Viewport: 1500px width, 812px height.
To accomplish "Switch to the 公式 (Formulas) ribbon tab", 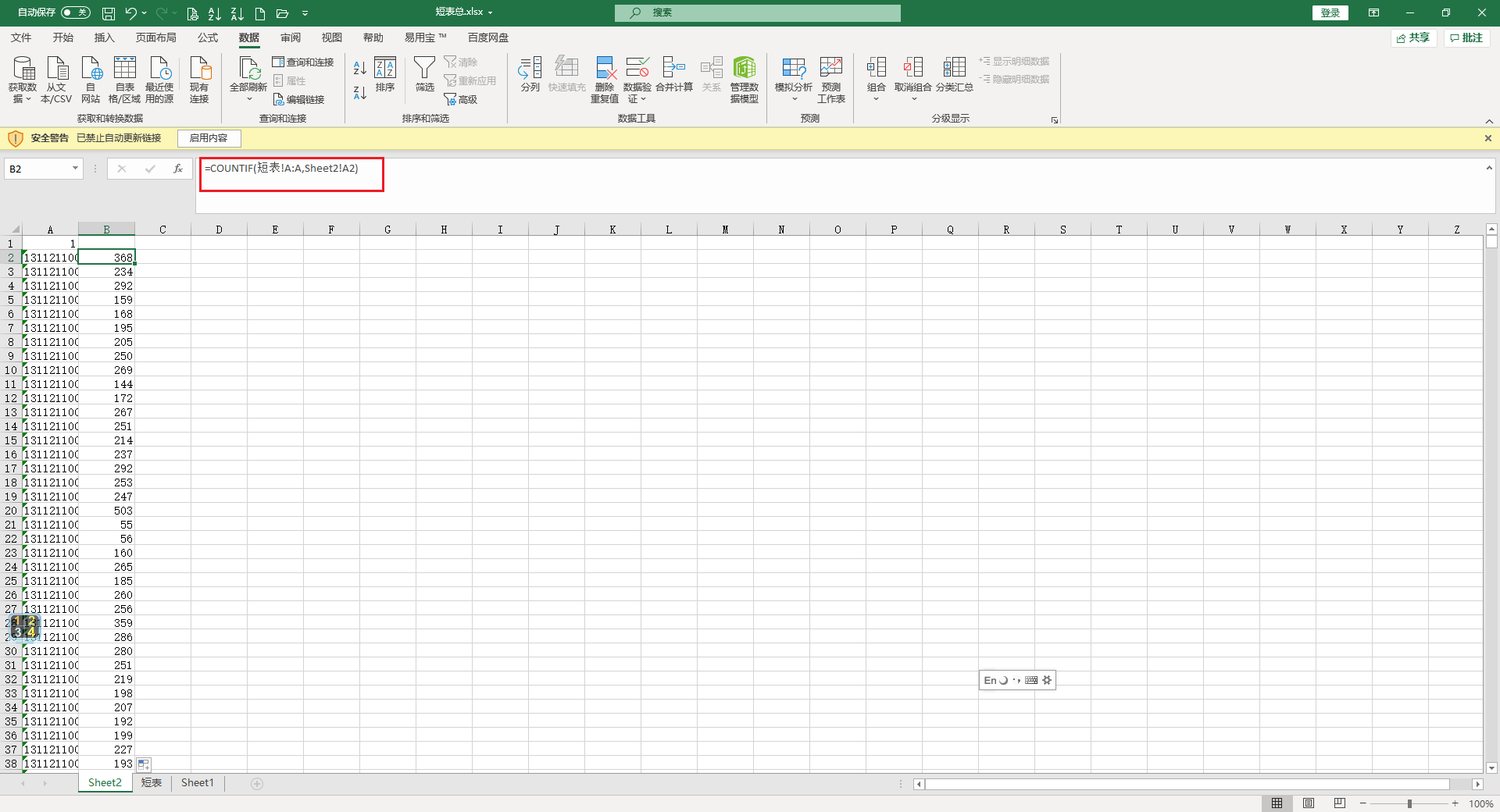I will pyautogui.click(x=208, y=37).
